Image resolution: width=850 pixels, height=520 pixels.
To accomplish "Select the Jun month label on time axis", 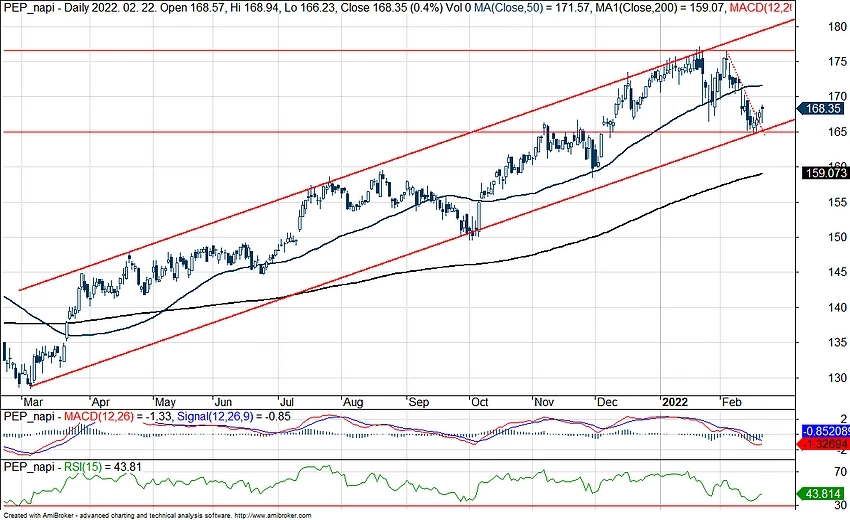I will tap(223, 402).
